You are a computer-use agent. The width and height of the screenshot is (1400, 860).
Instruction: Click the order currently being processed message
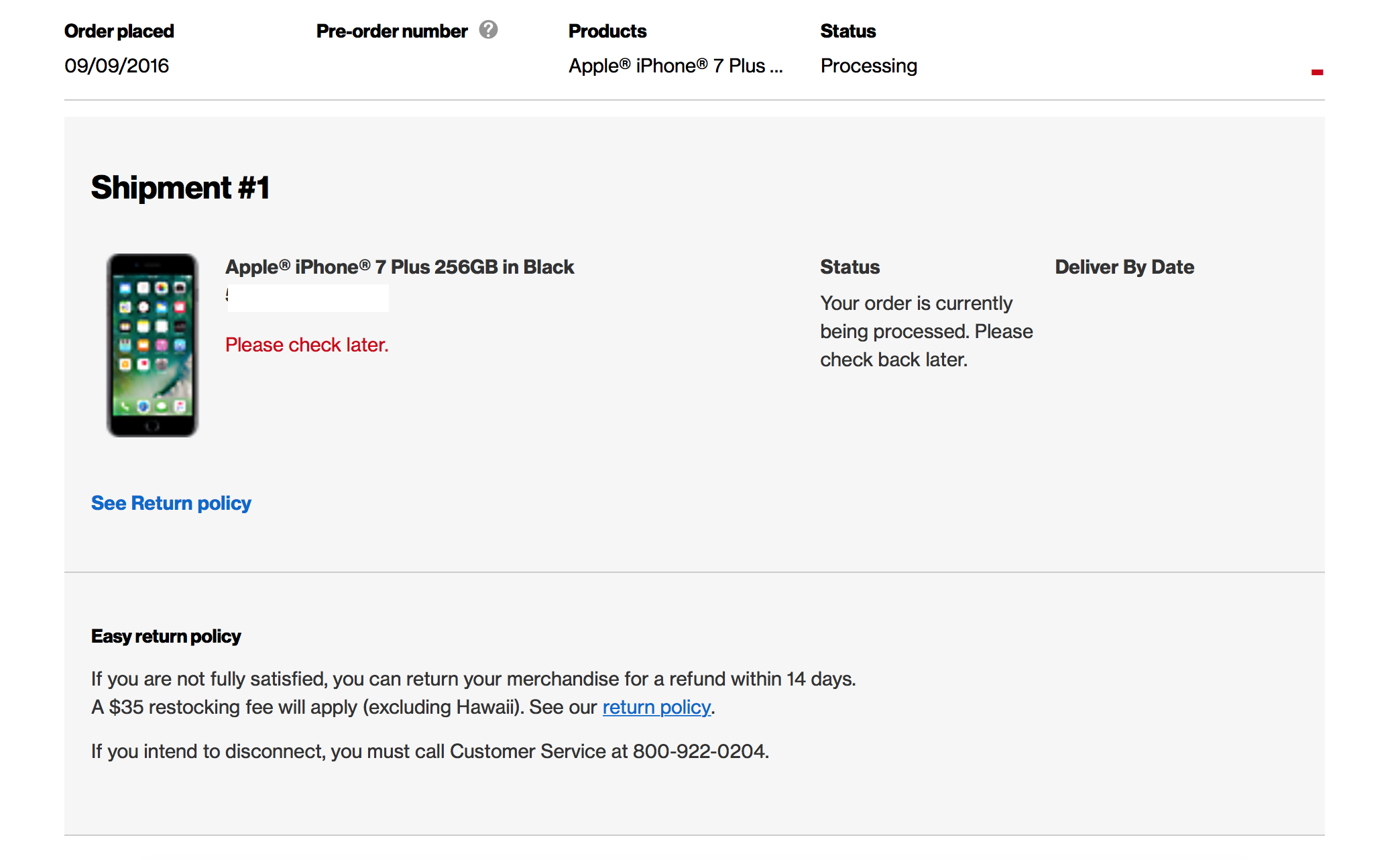(927, 331)
